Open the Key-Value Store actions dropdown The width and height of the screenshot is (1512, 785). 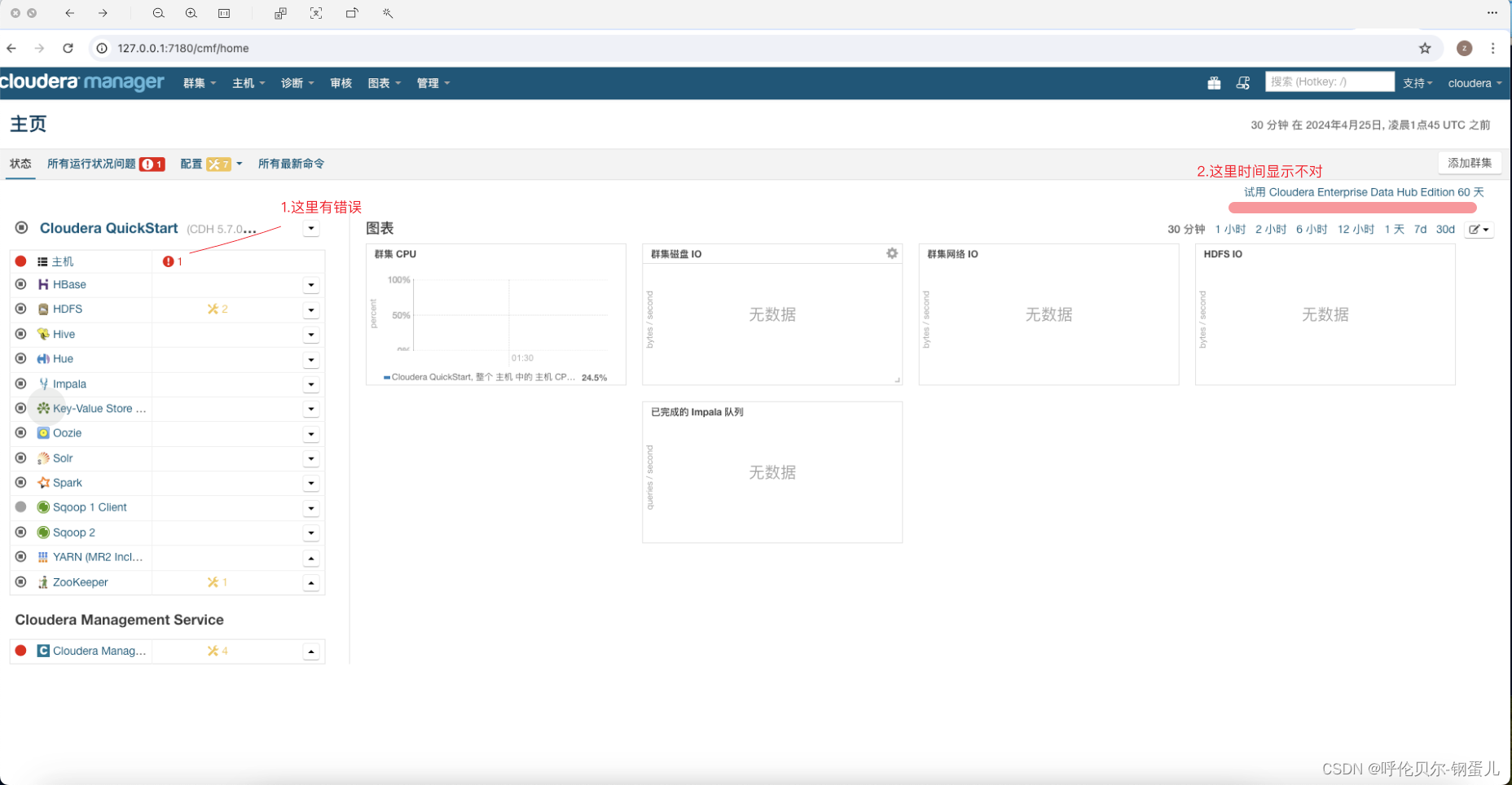pos(311,410)
